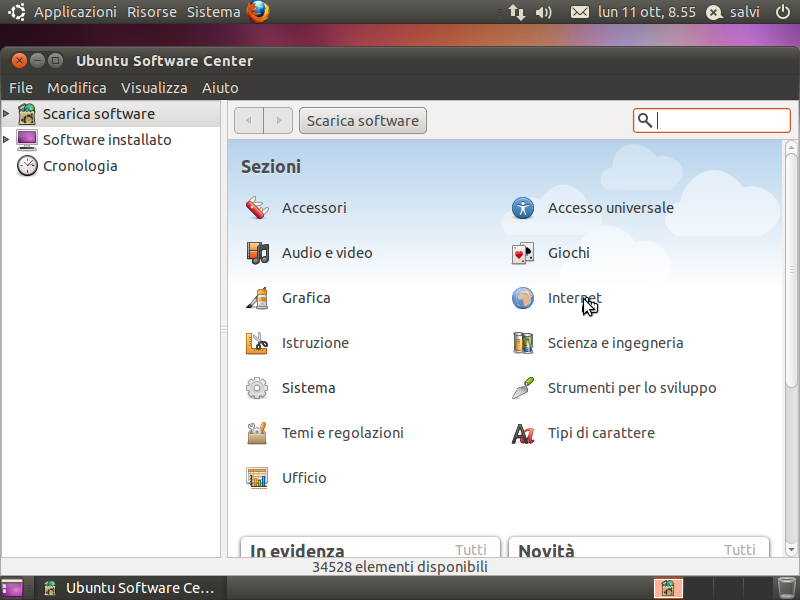Open the network connections indicator
This screenshot has height=600, width=800.
click(517, 12)
